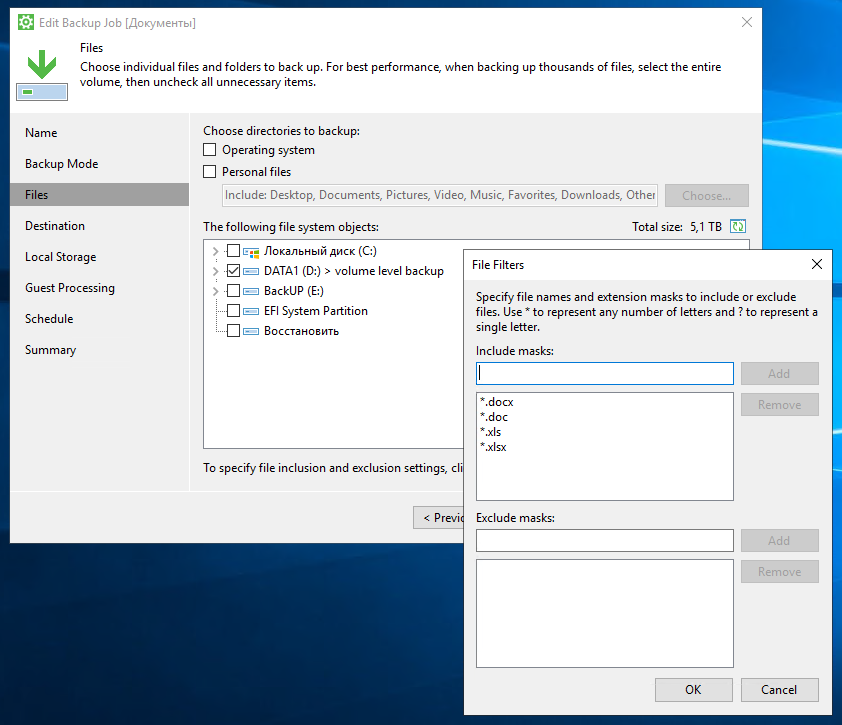This screenshot has height=725, width=842.
Task: Open the Summary step
Action: [99, 350]
